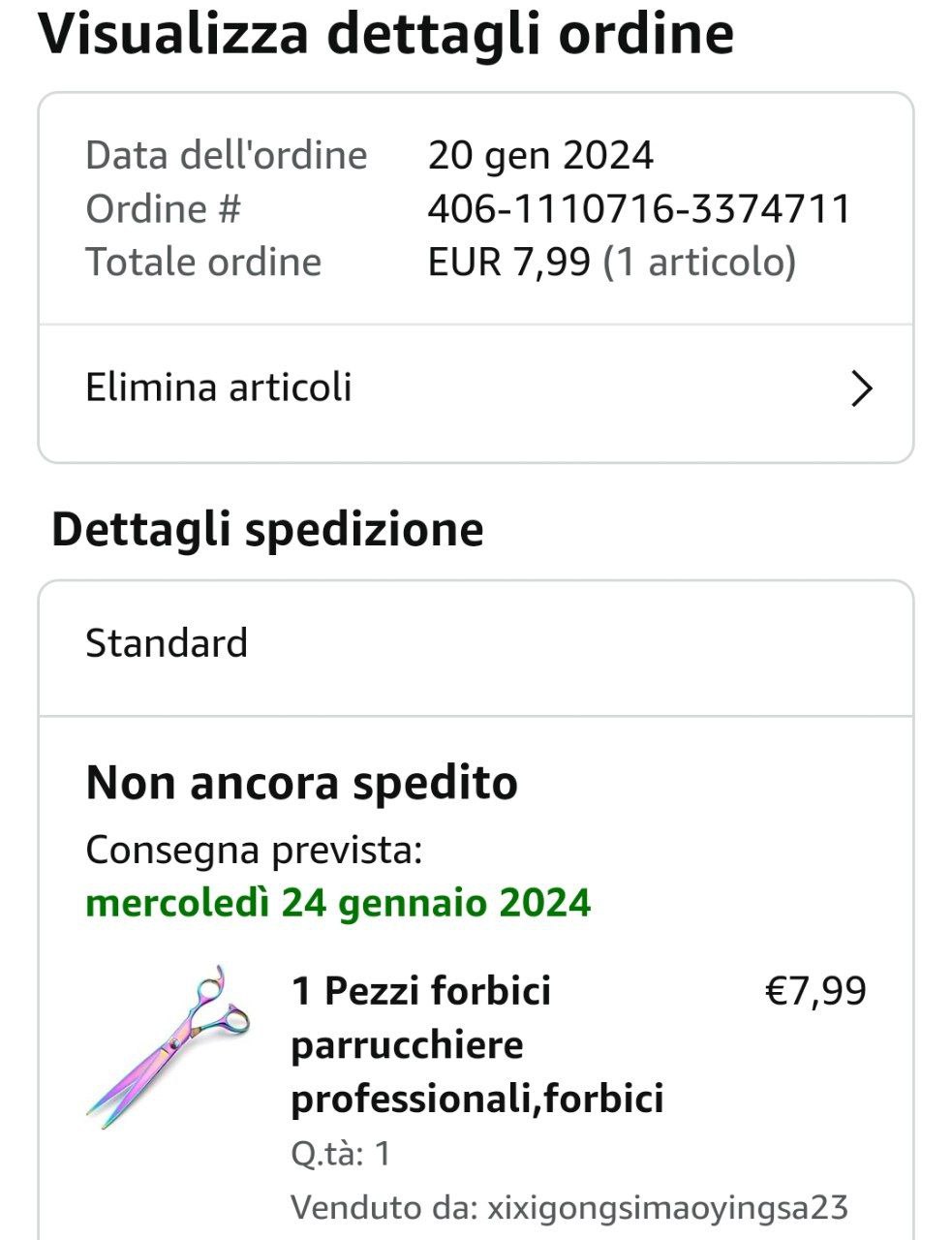Click the rainbow scissors product thumbnail

tap(169, 1046)
